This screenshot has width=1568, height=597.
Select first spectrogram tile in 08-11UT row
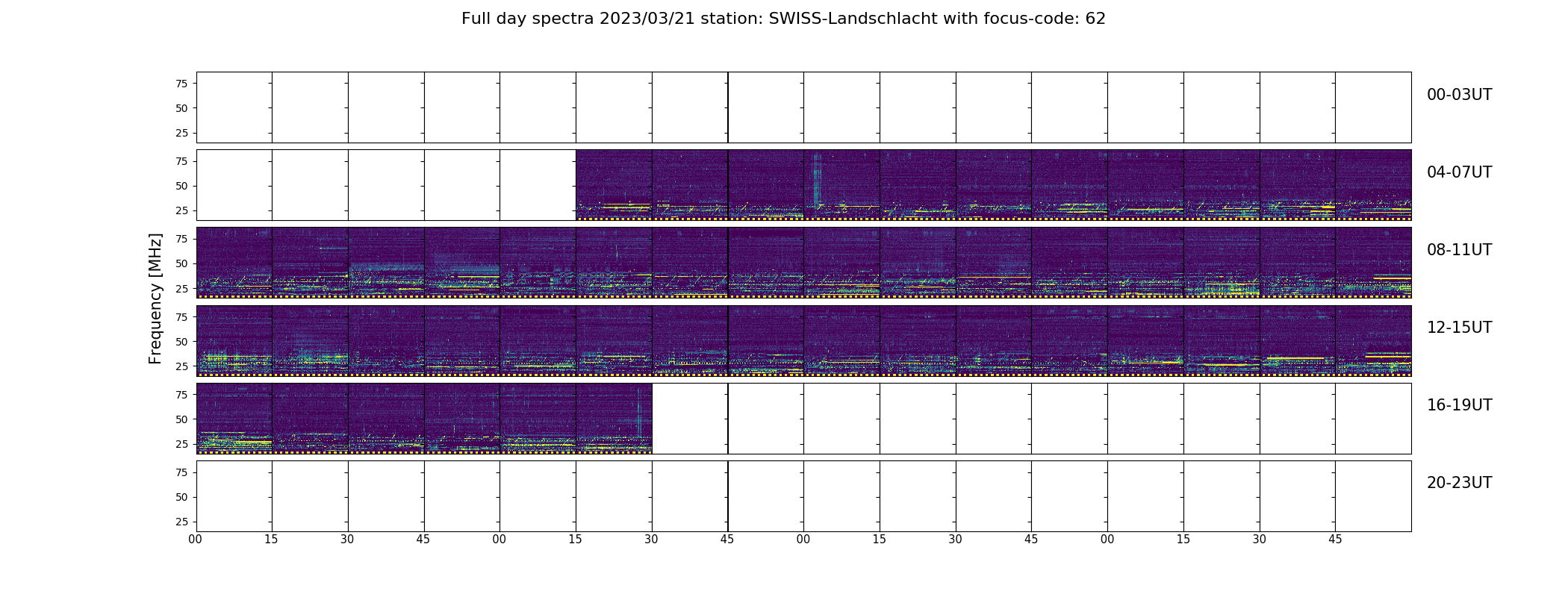click(234, 263)
